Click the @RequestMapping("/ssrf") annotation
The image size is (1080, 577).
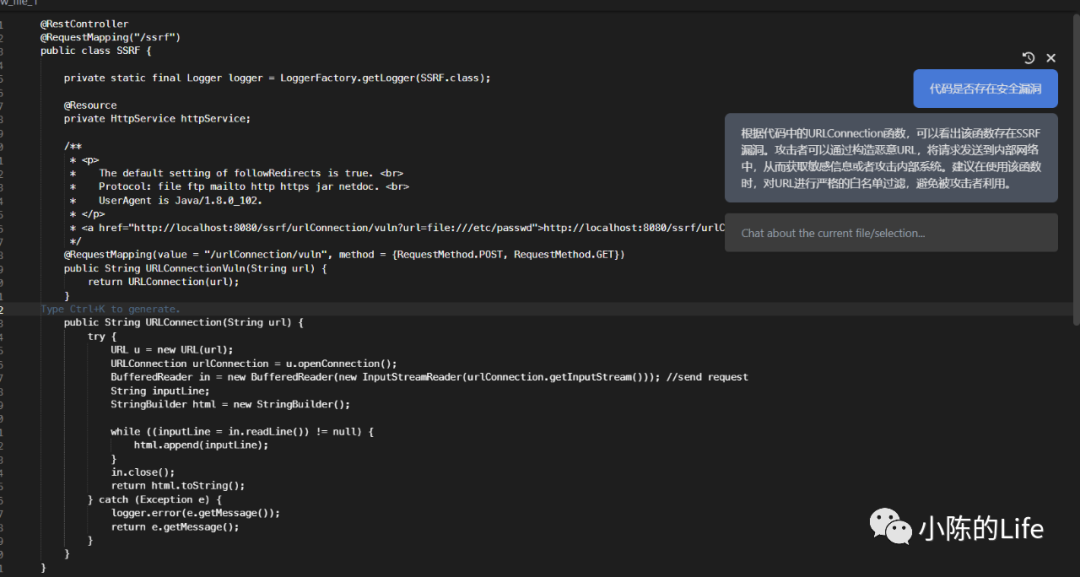coord(110,37)
